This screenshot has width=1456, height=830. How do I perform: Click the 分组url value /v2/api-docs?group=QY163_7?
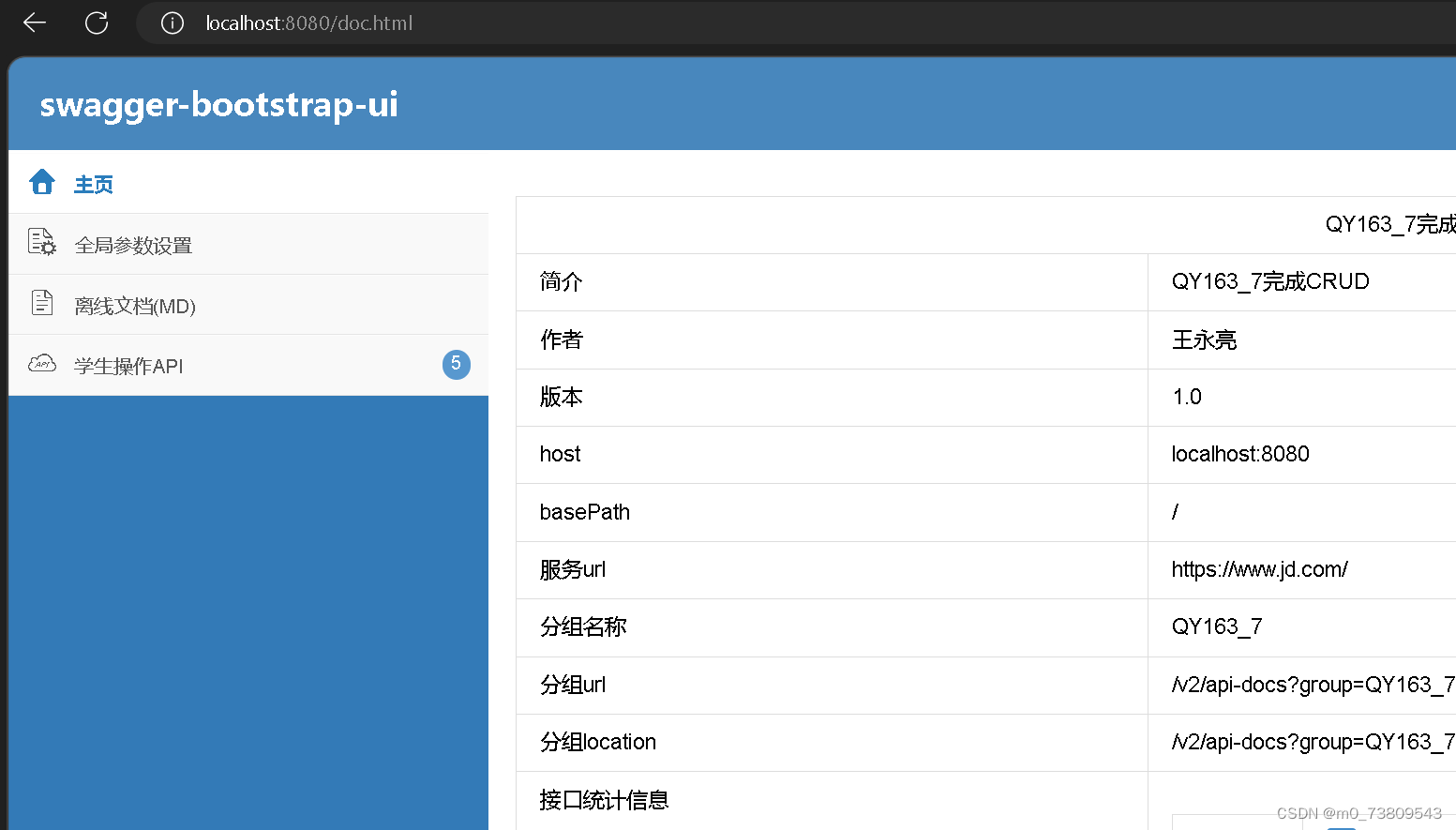pos(1312,685)
